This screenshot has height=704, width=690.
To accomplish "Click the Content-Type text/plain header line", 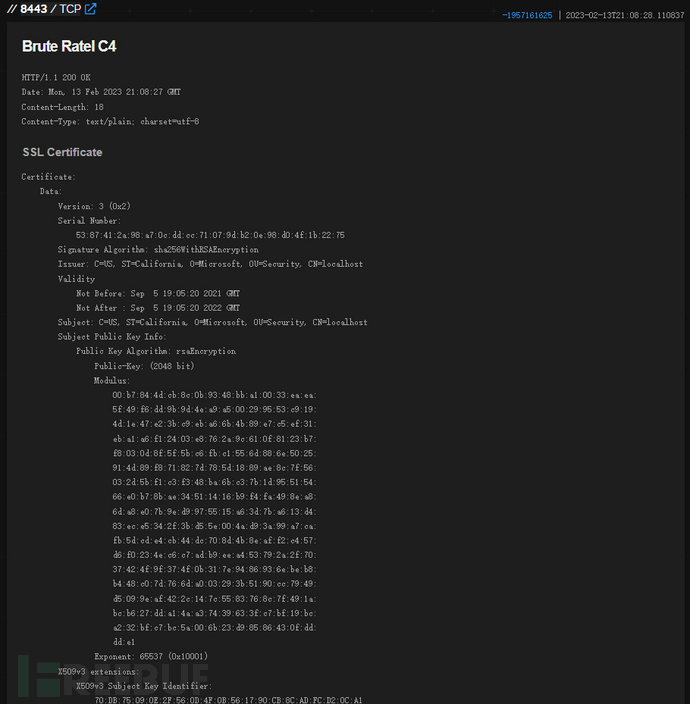I will coord(110,121).
